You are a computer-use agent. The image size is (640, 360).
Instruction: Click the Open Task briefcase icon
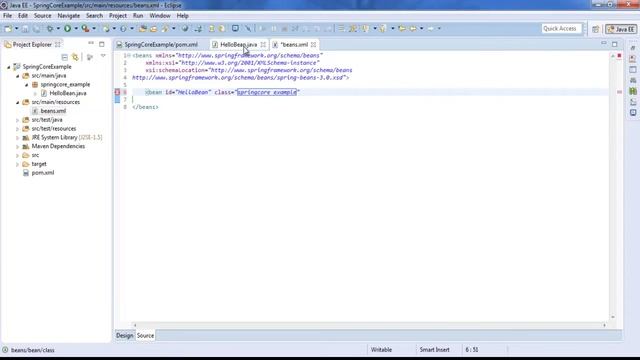(153, 29)
